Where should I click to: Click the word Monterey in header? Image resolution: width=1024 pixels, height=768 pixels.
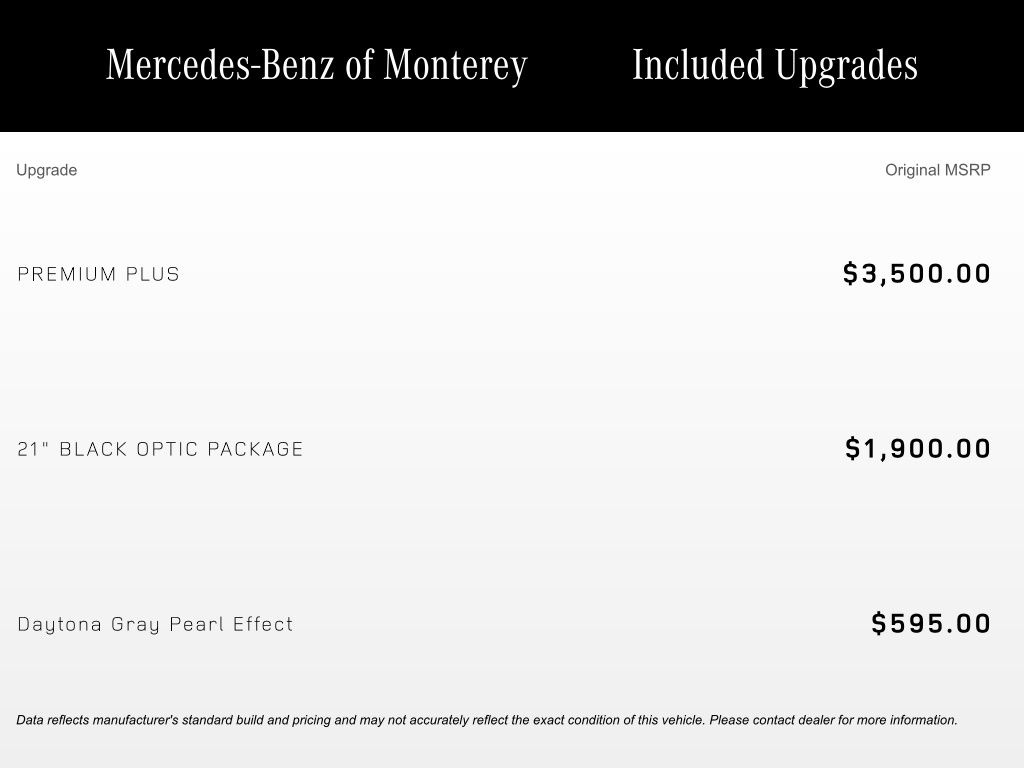coord(455,65)
